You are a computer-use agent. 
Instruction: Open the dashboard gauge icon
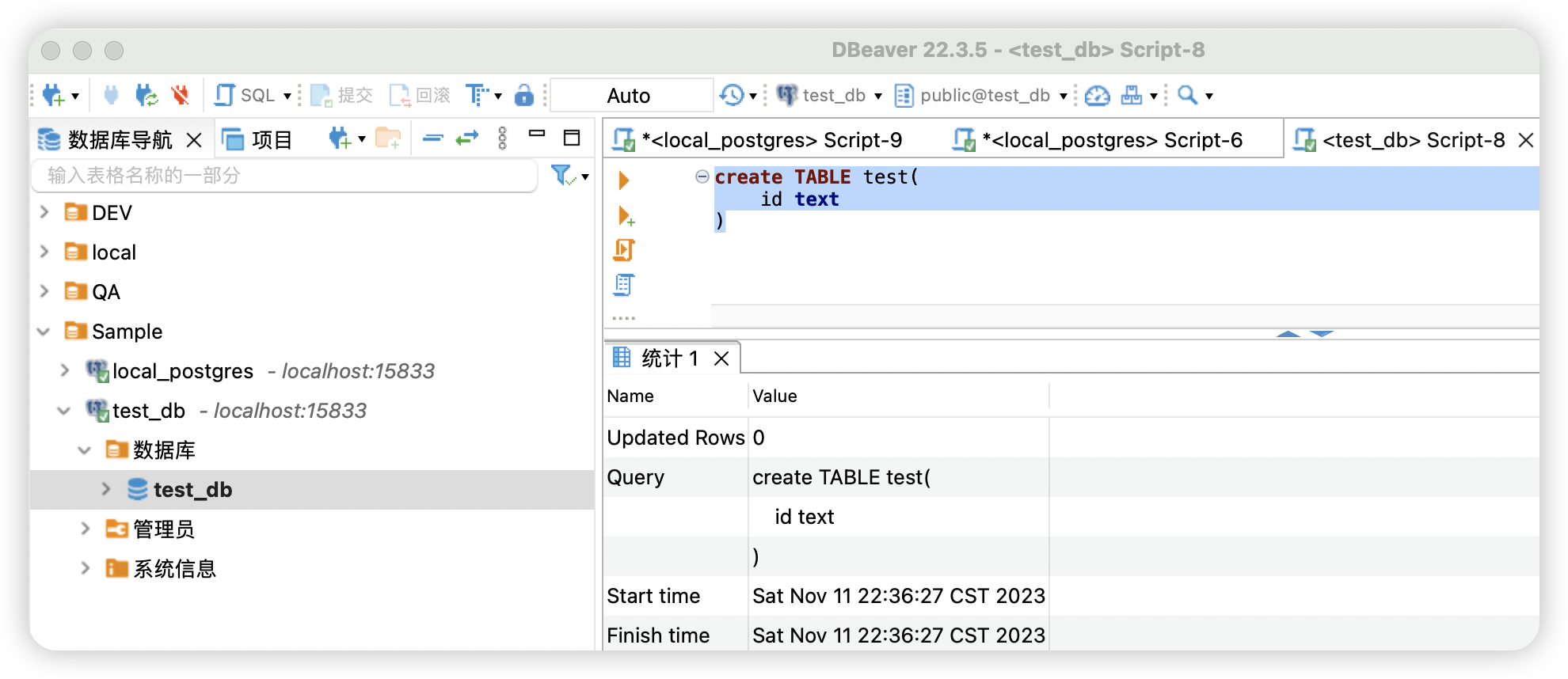[1097, 96]
